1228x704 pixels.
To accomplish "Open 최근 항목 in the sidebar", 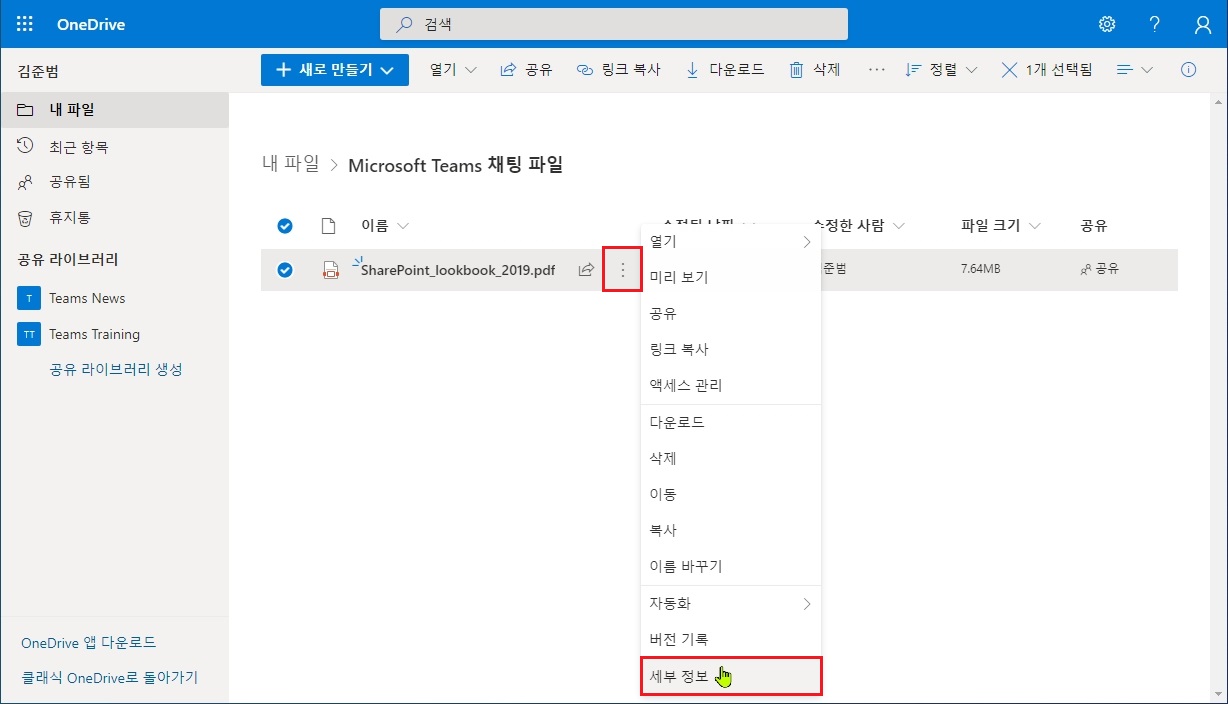I will [114, 147].
